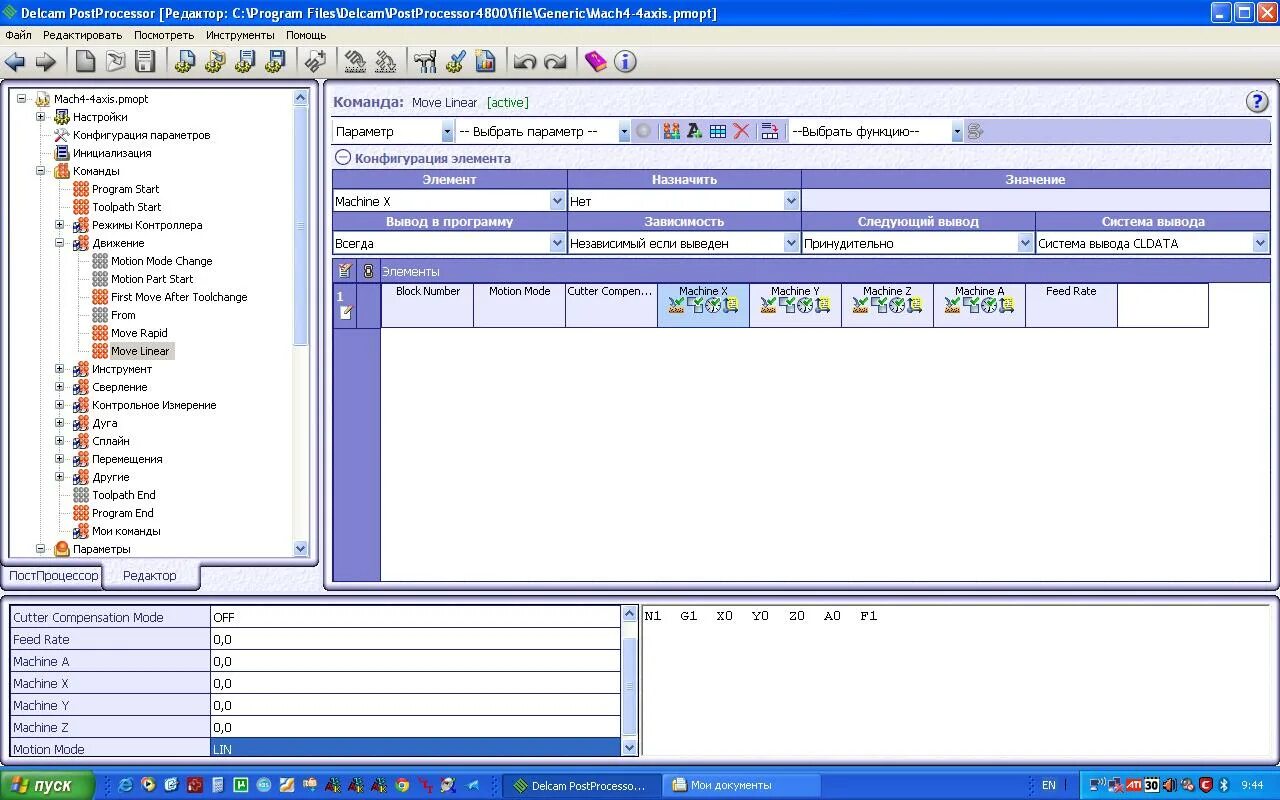Open the Система вывода dropdown
The image size is (1280, 800).
pyautogui.click(x=1260, y=243)
